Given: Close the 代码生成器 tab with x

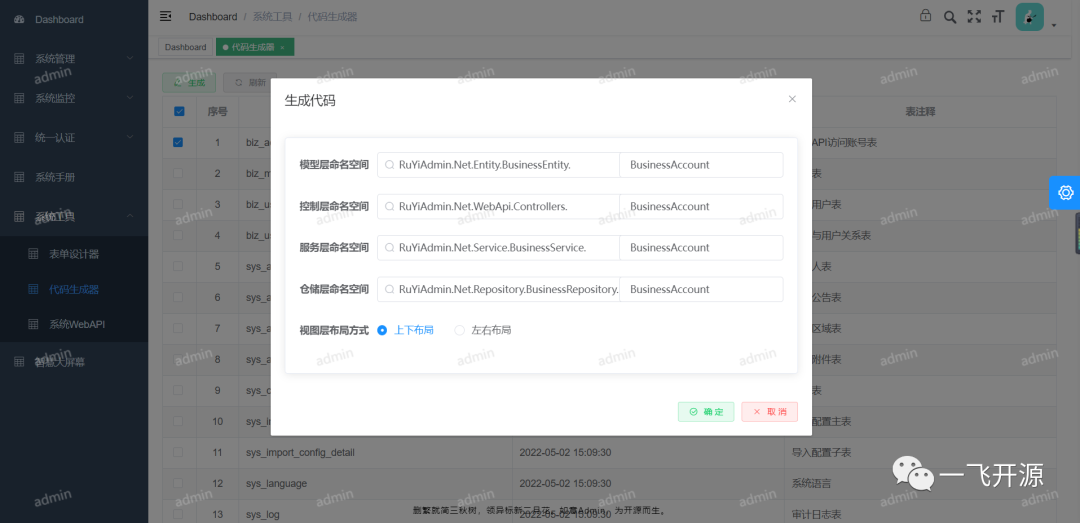Looking at the screenshot, I should tap(282, 48).
